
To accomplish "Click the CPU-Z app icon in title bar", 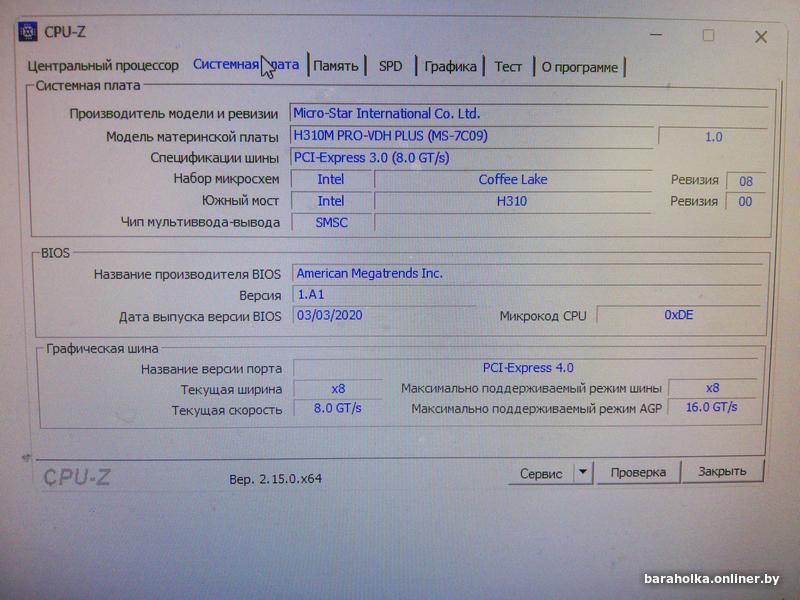I will [x=28, y=32].
